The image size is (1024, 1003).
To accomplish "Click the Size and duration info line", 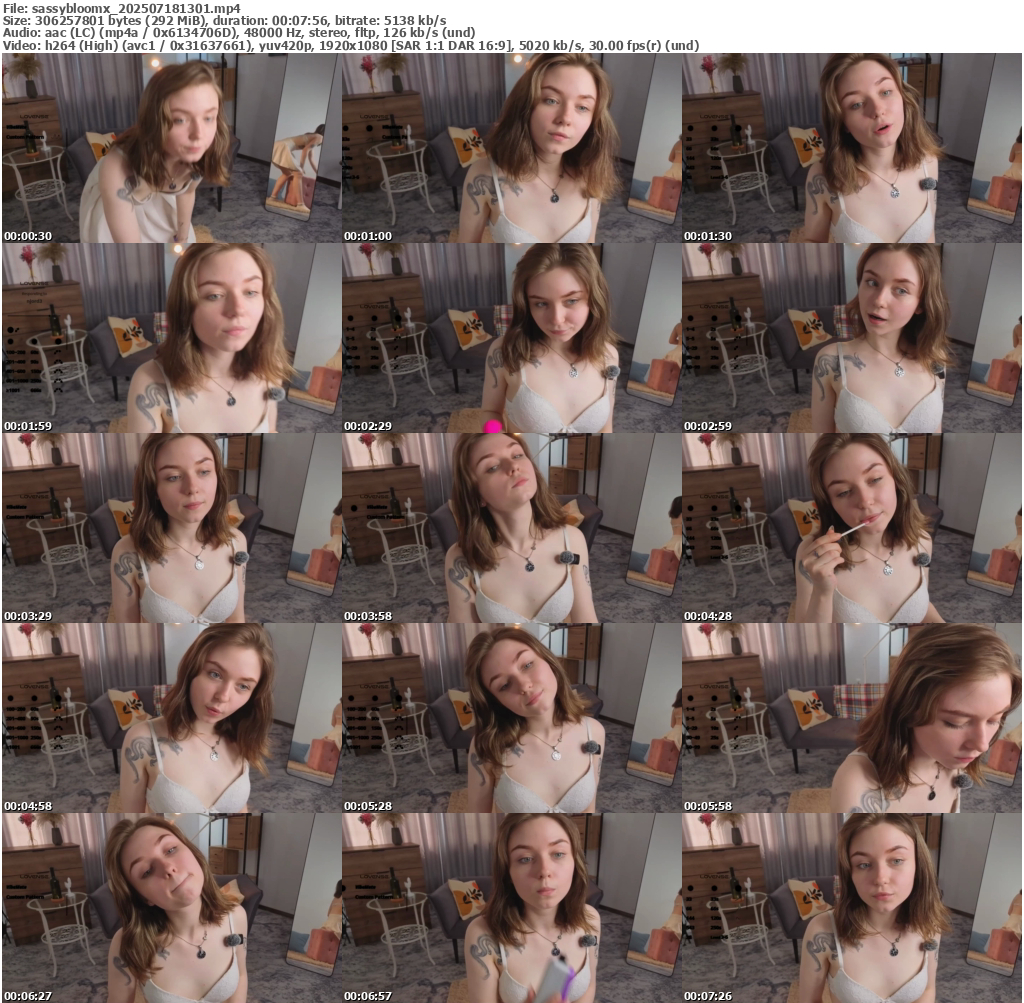I will point(225,20).
